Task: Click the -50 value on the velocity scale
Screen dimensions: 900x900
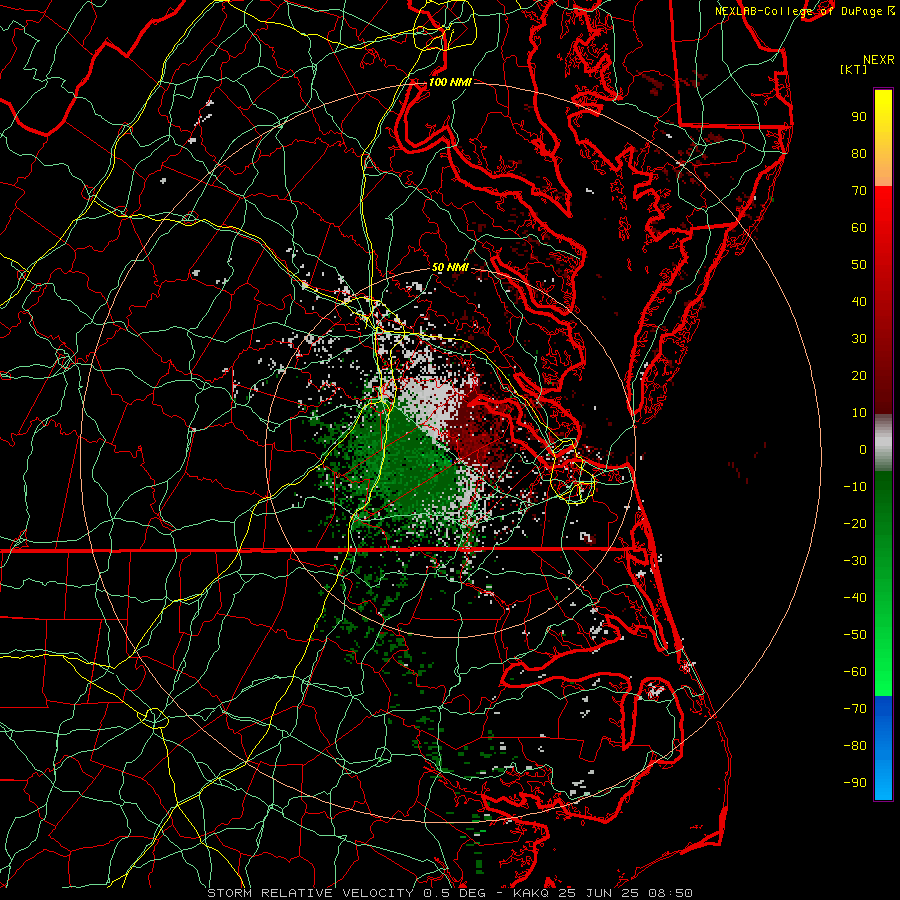Action: tap(855, 635)
